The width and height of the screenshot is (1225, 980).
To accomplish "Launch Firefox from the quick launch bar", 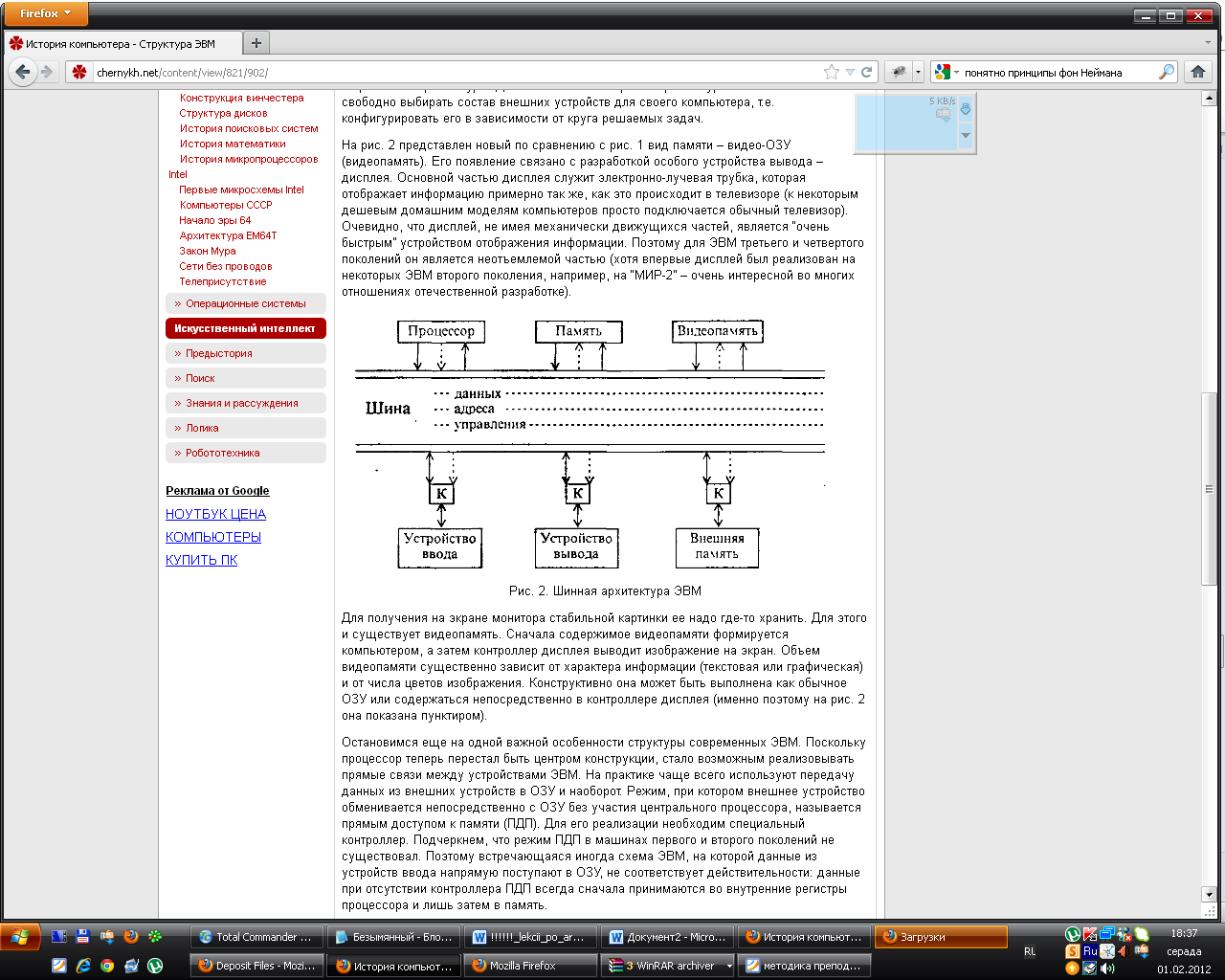I will 131,937.
